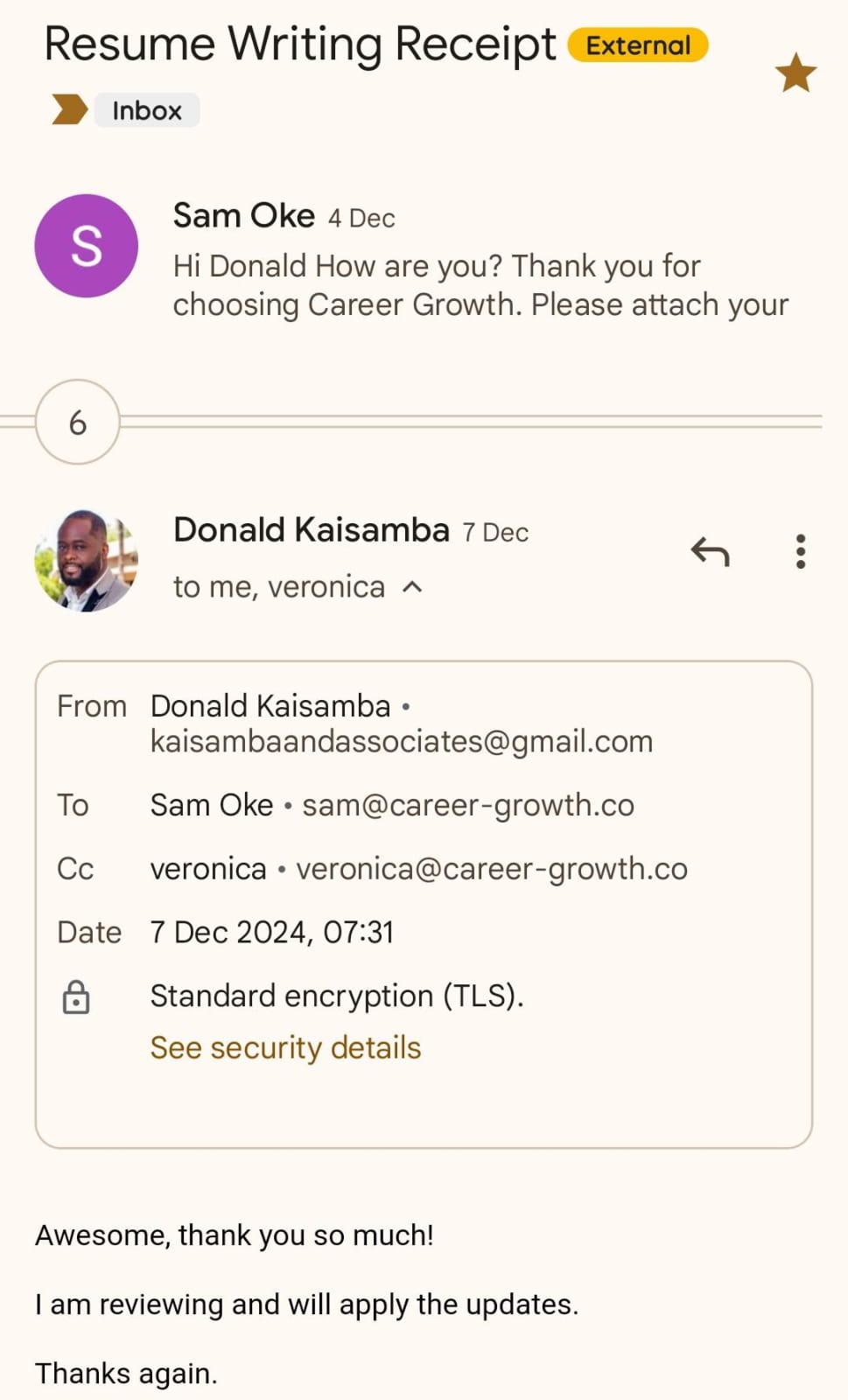Tap the kaisambaandassociates@gmail.com address

(402, 741)
